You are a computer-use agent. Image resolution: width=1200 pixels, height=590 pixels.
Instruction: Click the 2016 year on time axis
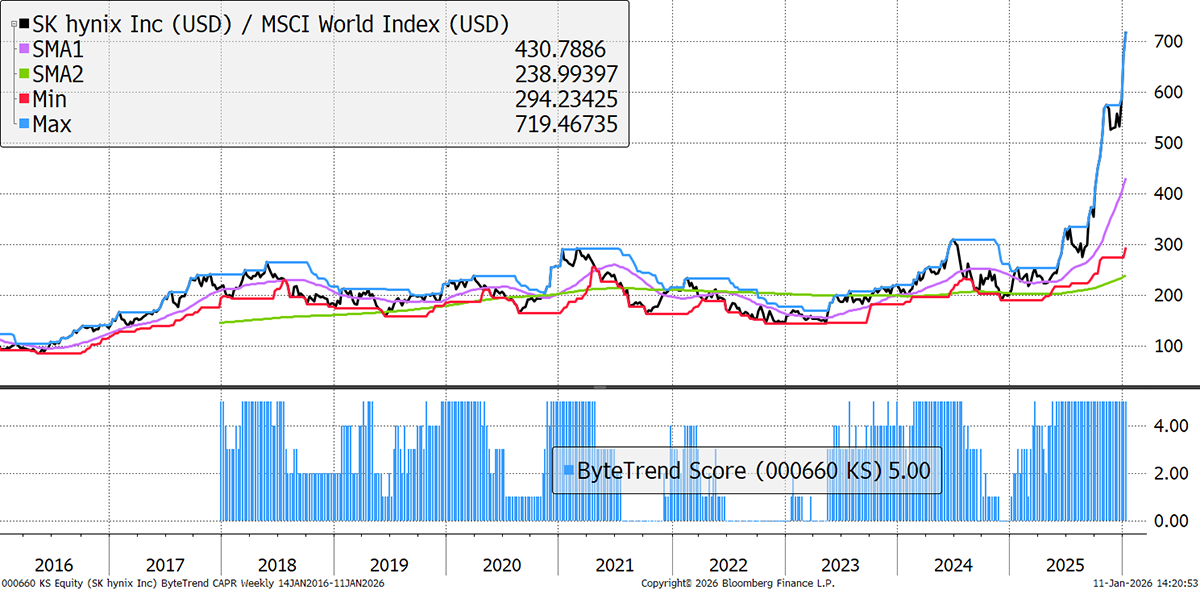(52, 564)
